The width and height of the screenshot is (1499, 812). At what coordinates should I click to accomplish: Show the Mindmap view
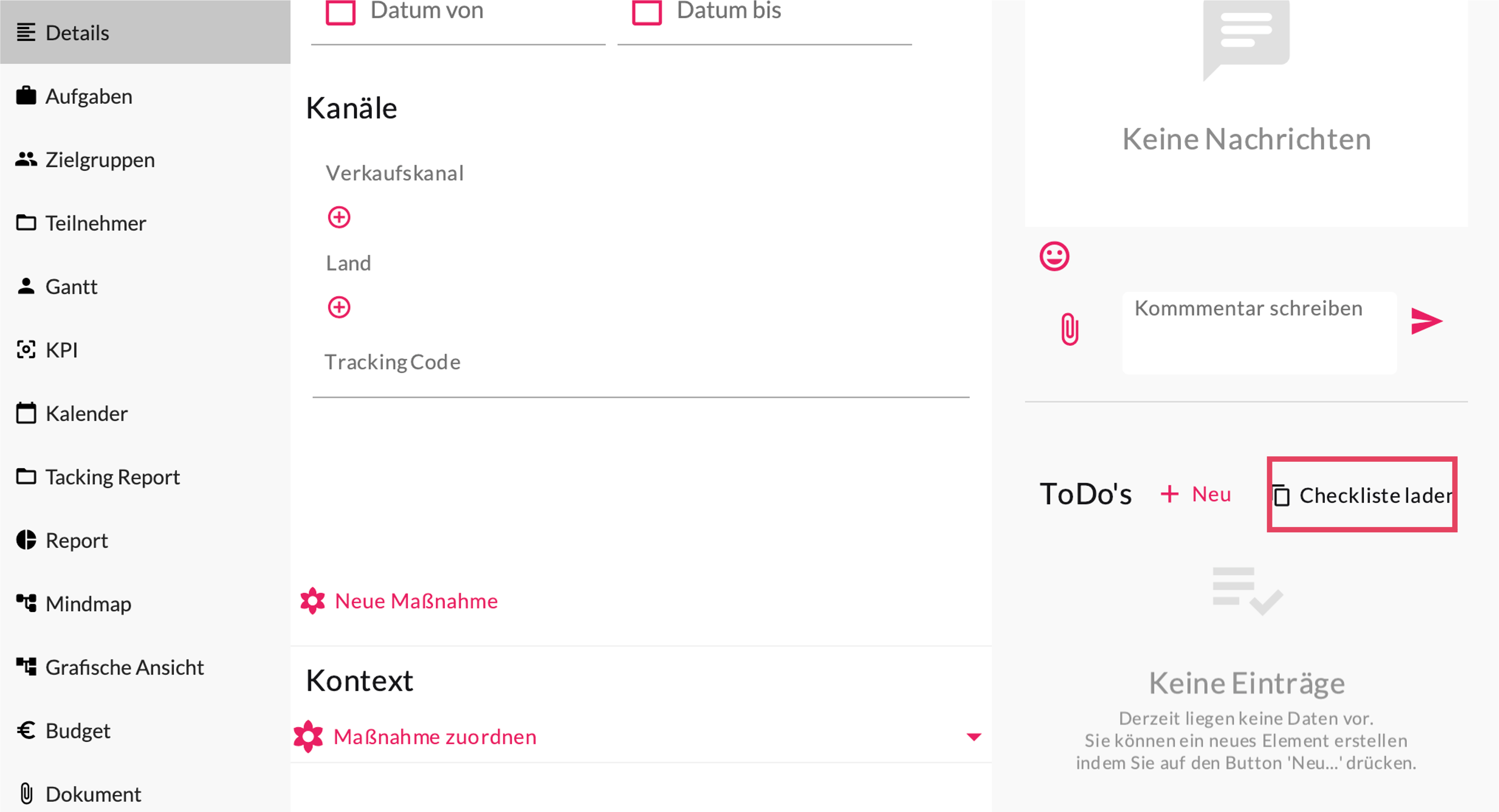(x=88, y=604)
